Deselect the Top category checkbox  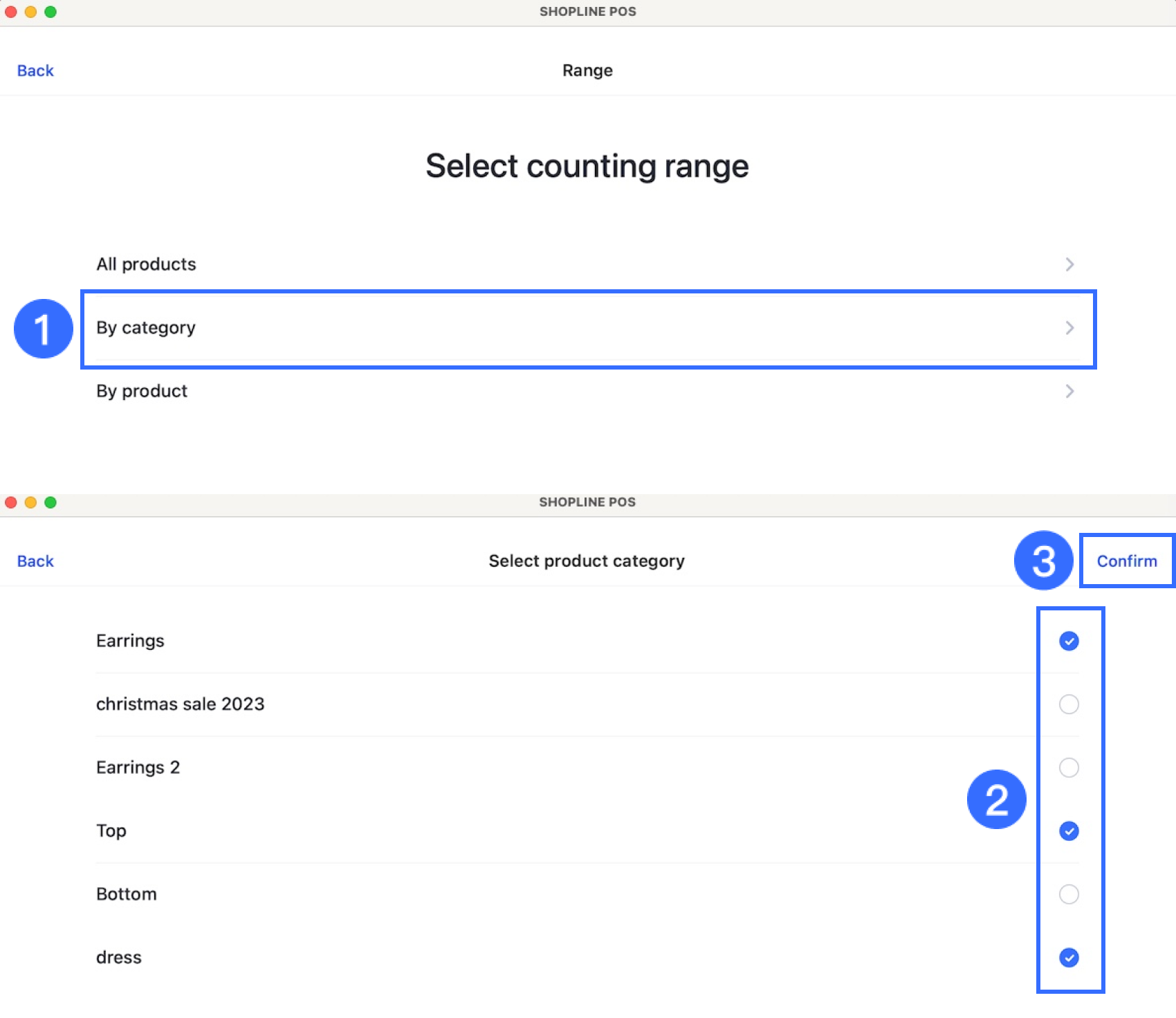[x=1069, y=831]
